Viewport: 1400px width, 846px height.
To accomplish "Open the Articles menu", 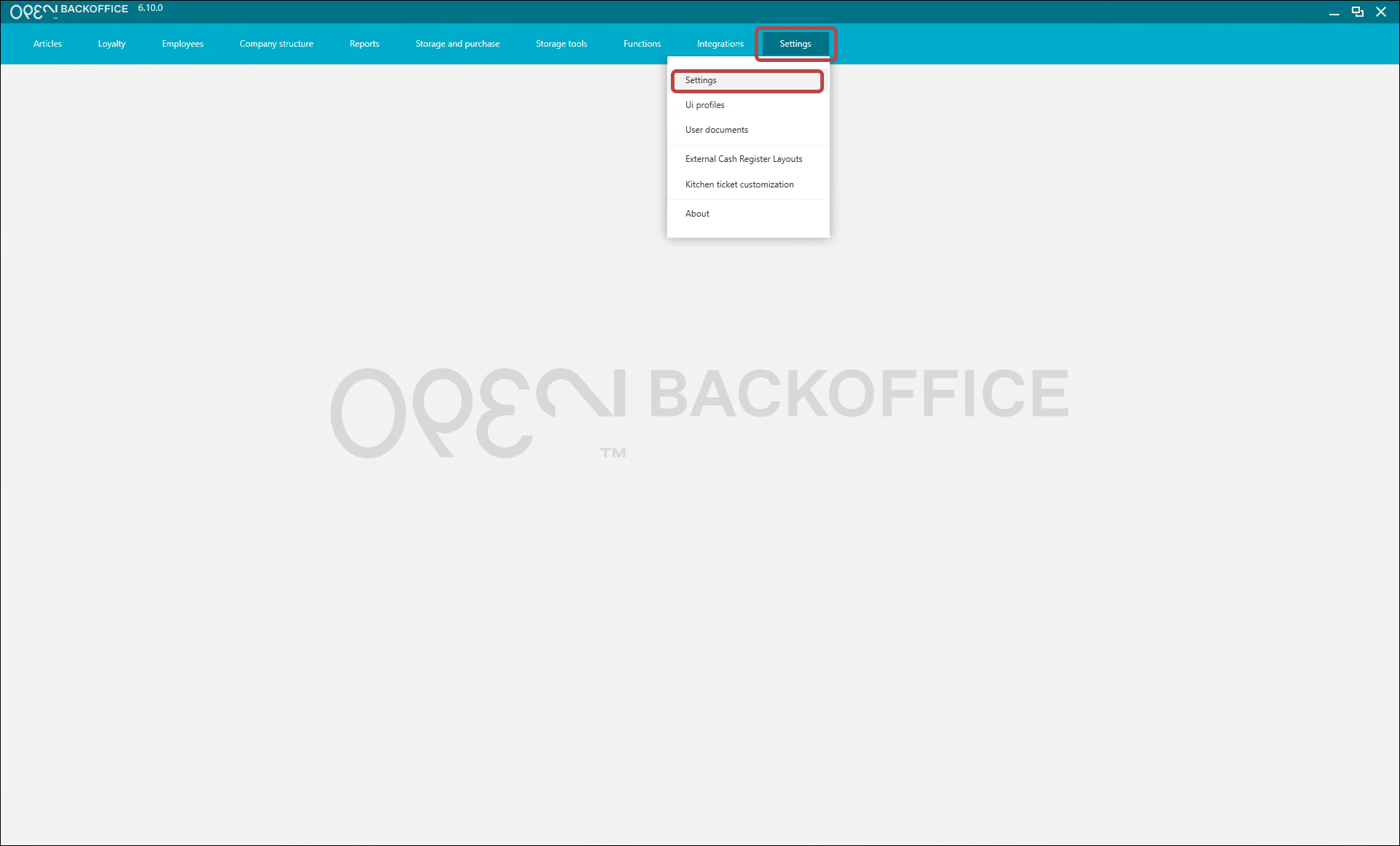I will click(47, 44).
